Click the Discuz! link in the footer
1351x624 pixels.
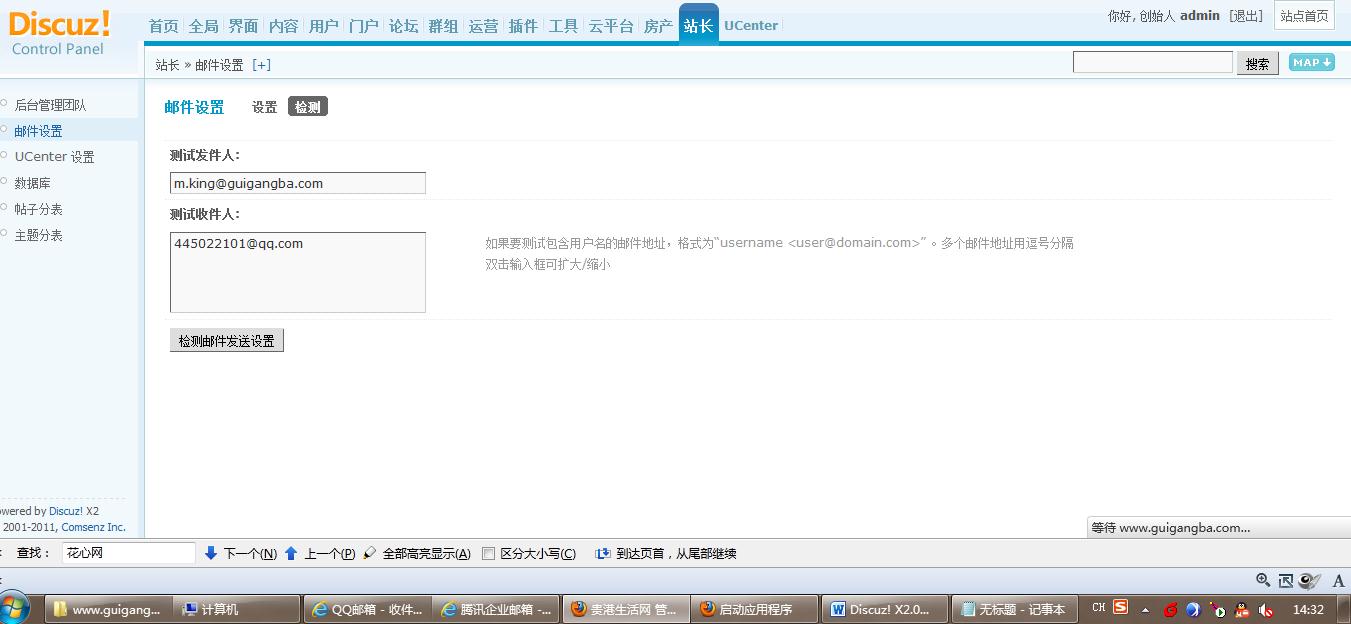click(66, 511)
